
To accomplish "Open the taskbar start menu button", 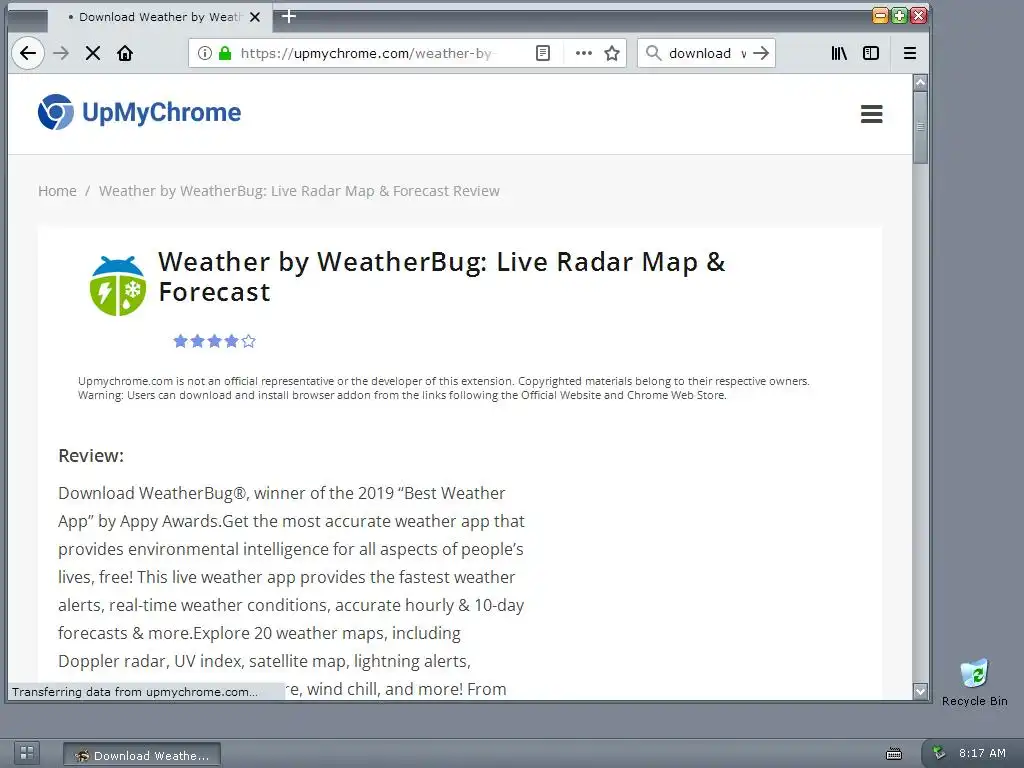I will (x=27, y=753).
